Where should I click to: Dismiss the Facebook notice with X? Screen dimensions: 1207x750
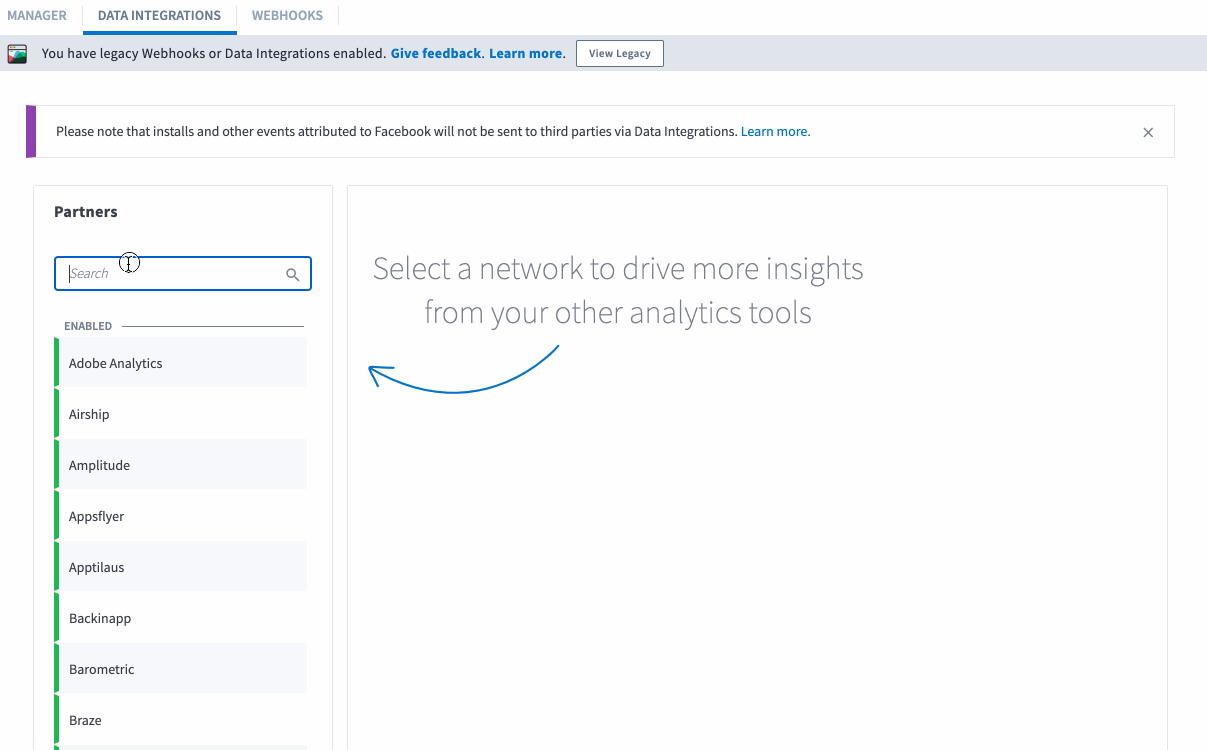pos(1148,132)
